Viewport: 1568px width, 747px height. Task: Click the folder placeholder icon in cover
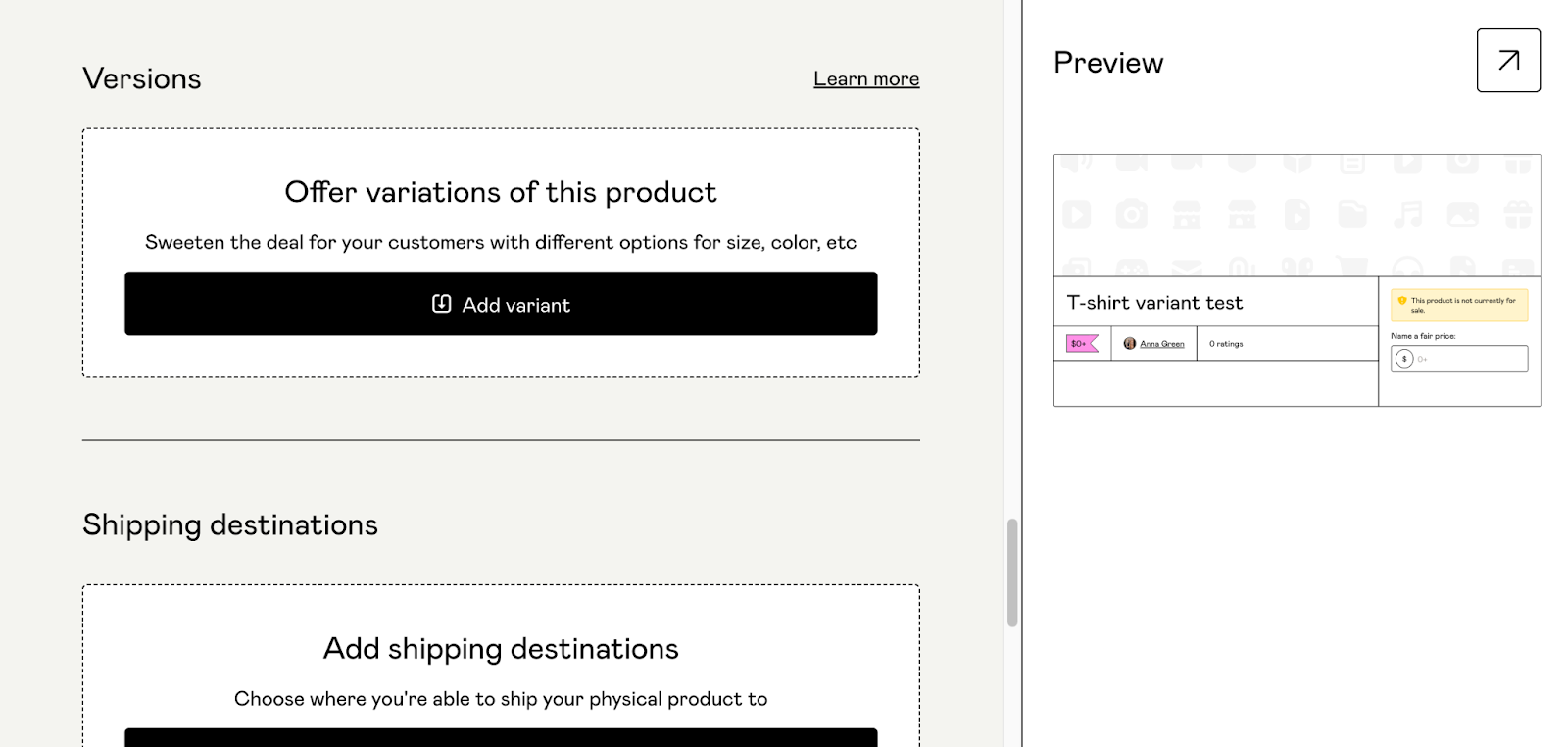(x=1352, y=215)
